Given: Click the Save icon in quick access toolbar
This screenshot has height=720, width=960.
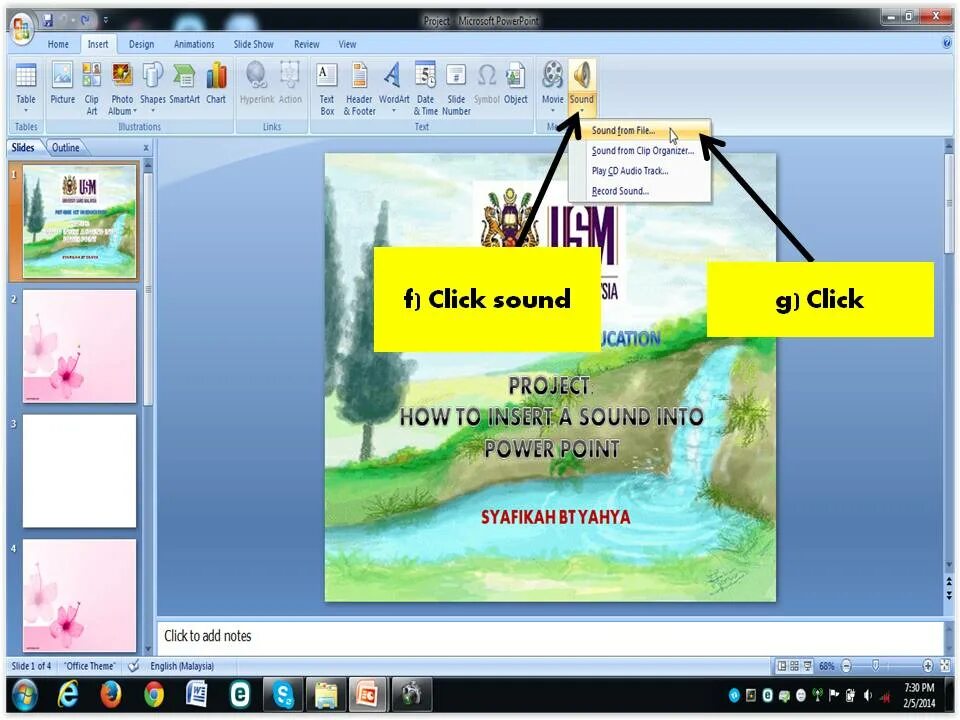Looking at the screenshot, I should click(x=47, y=21).
